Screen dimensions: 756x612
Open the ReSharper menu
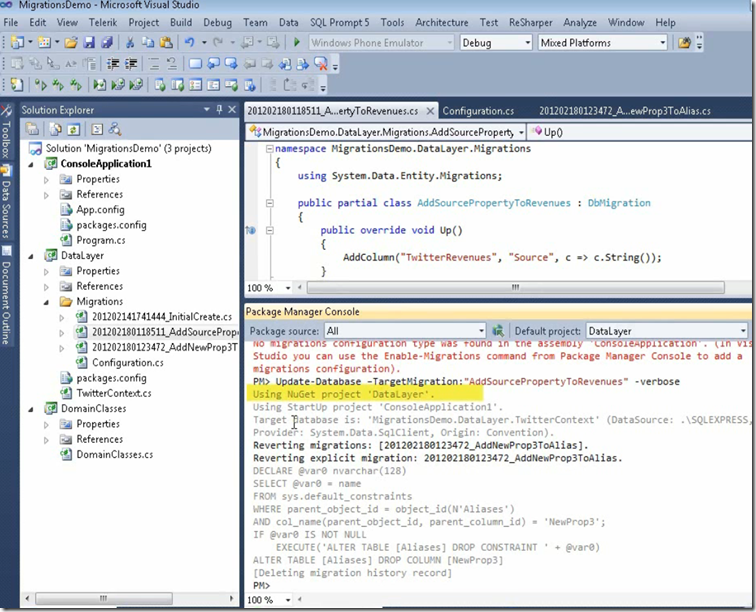point(530,22)
